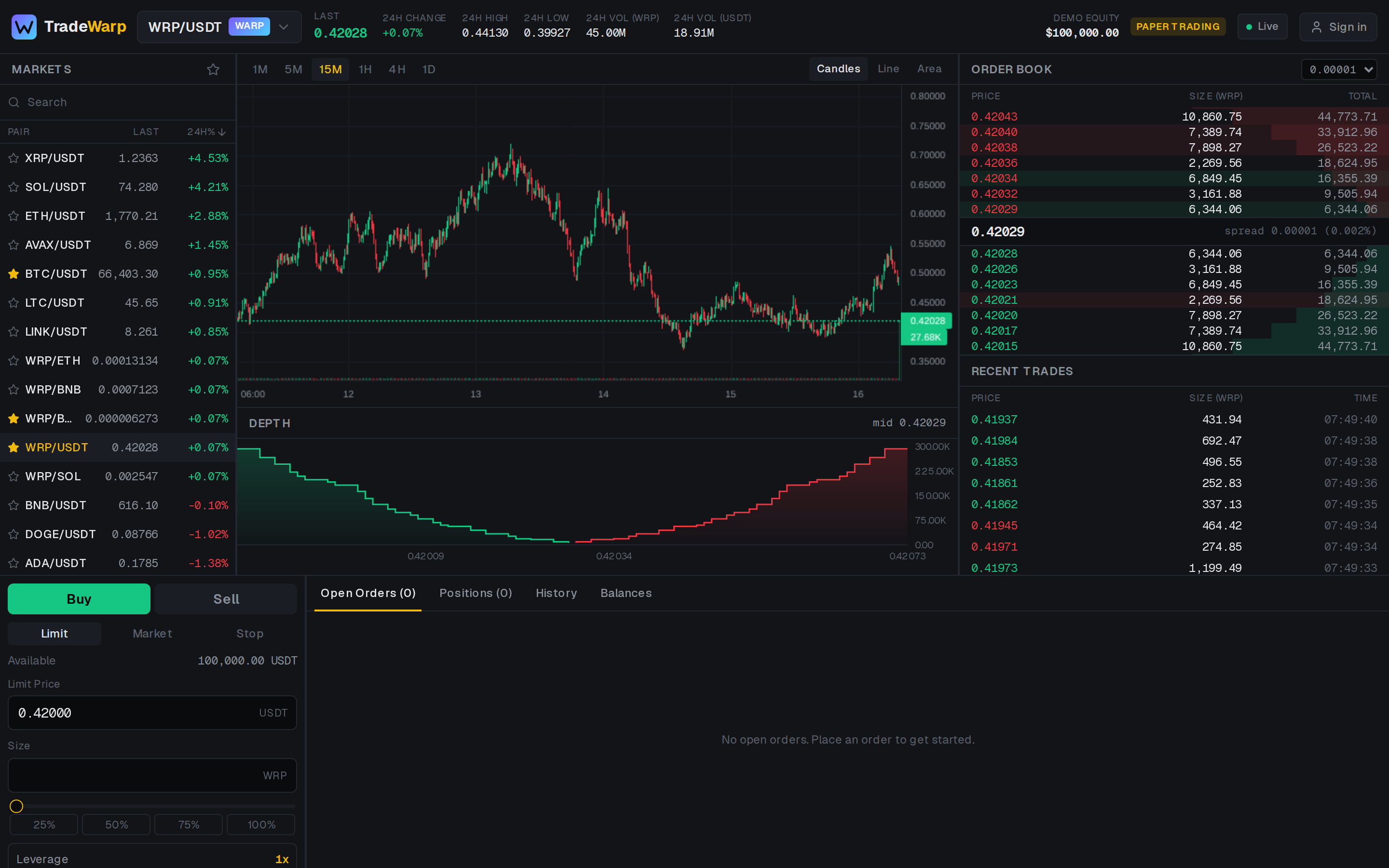
Task: Select the 1D timeframe
Action: [x=429, y=69]
